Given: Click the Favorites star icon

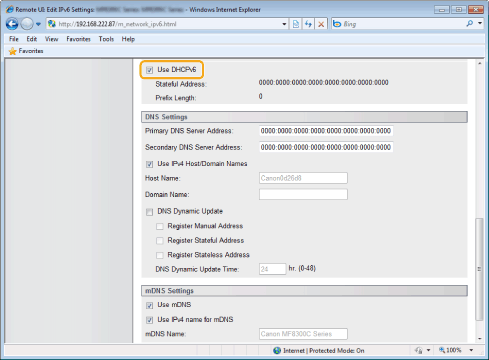Looking at the screenshot, I should [13, 51].
